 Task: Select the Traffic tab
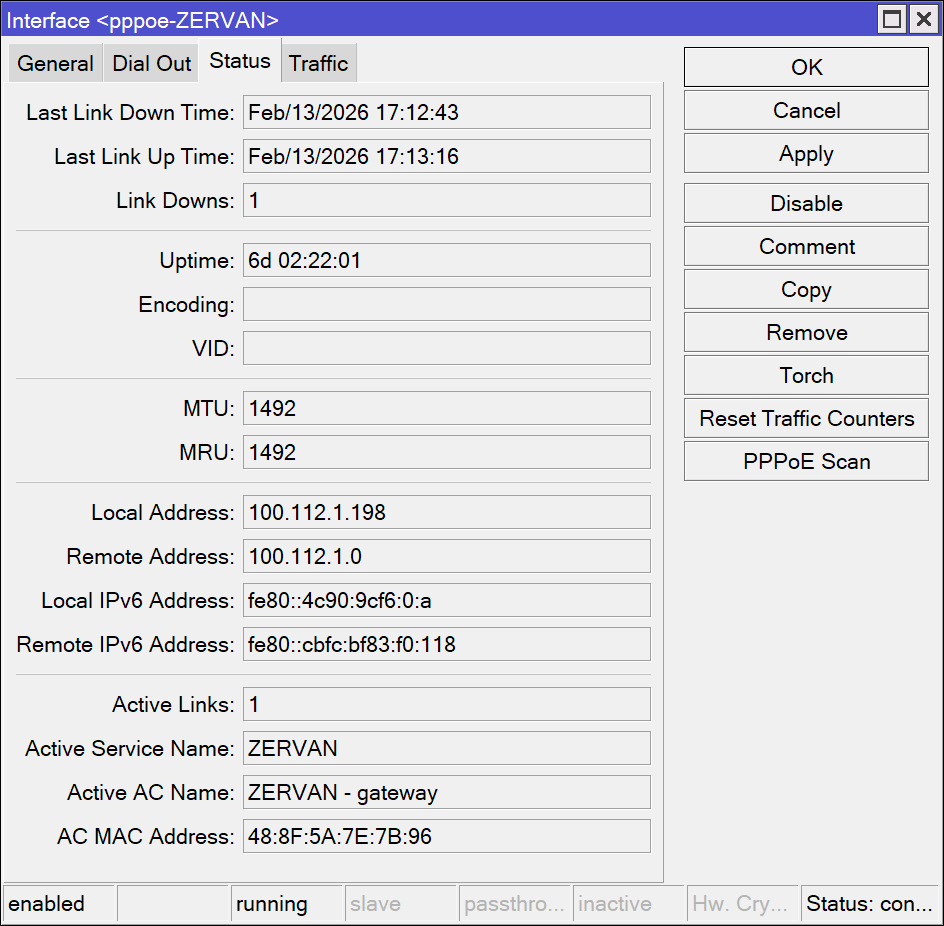point(318,62)
